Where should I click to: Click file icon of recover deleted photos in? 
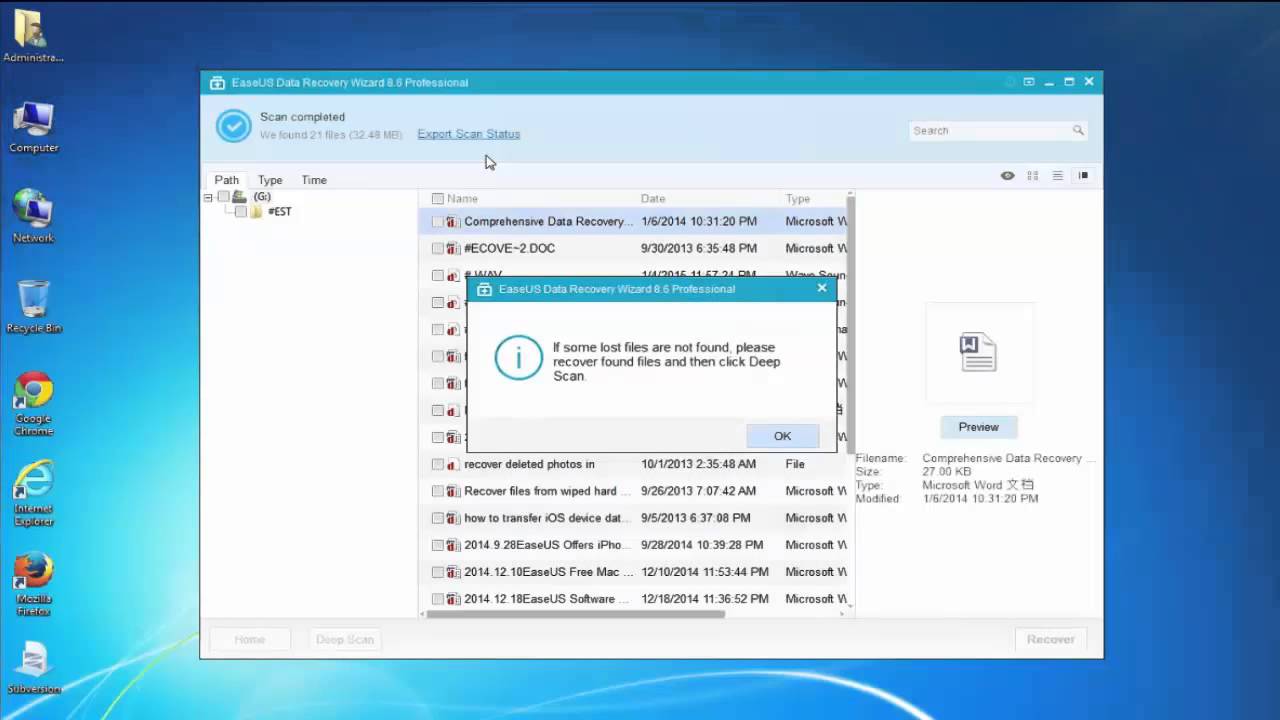coord(453,465)
